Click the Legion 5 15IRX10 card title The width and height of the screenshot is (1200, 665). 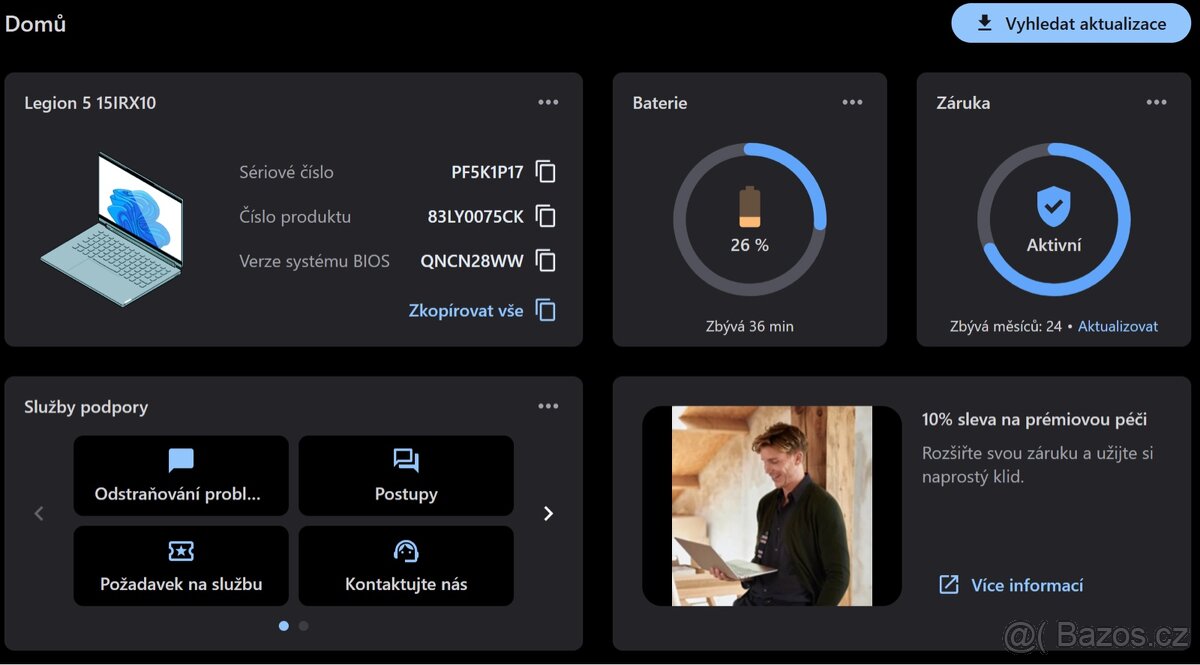click(90, 103)
